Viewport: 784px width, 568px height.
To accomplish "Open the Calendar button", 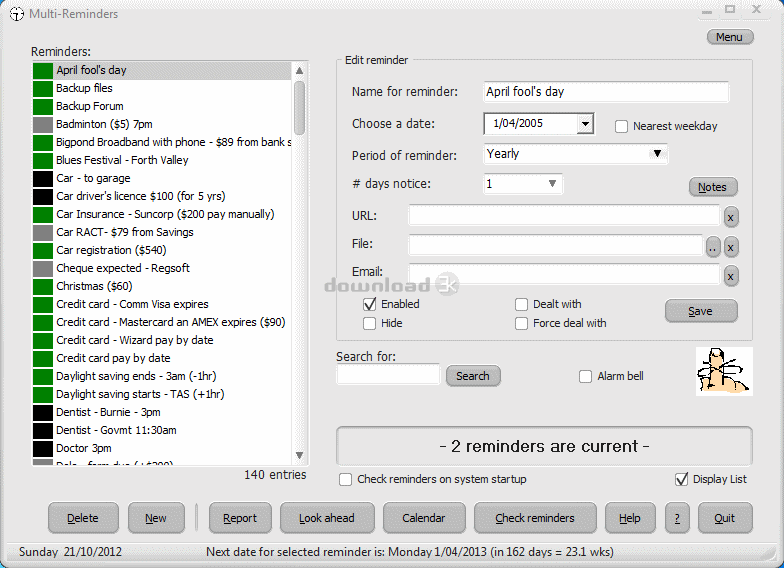I will point(424,518).
